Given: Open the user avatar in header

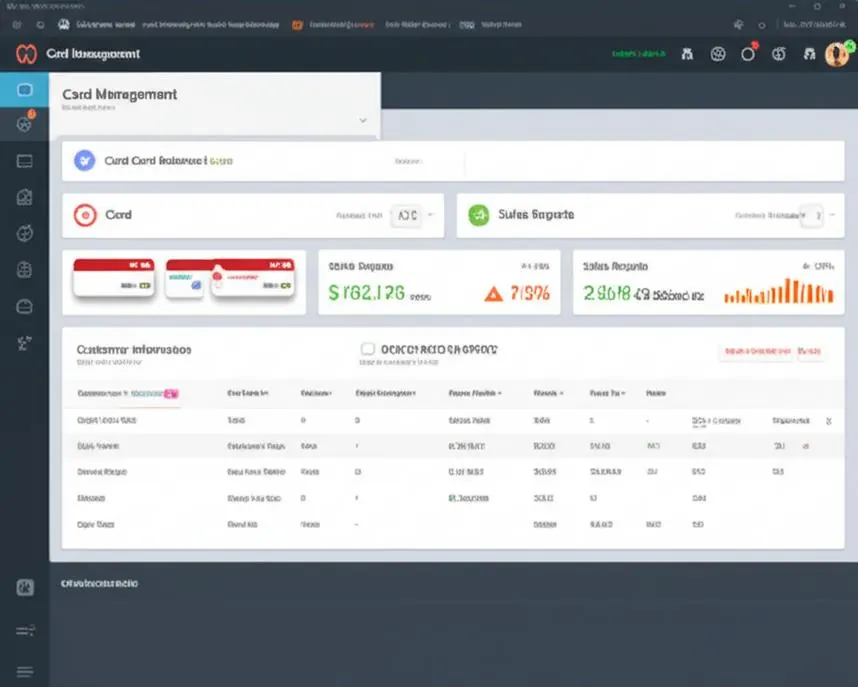Looking at the screenshot, I should (x=837, y=54).
